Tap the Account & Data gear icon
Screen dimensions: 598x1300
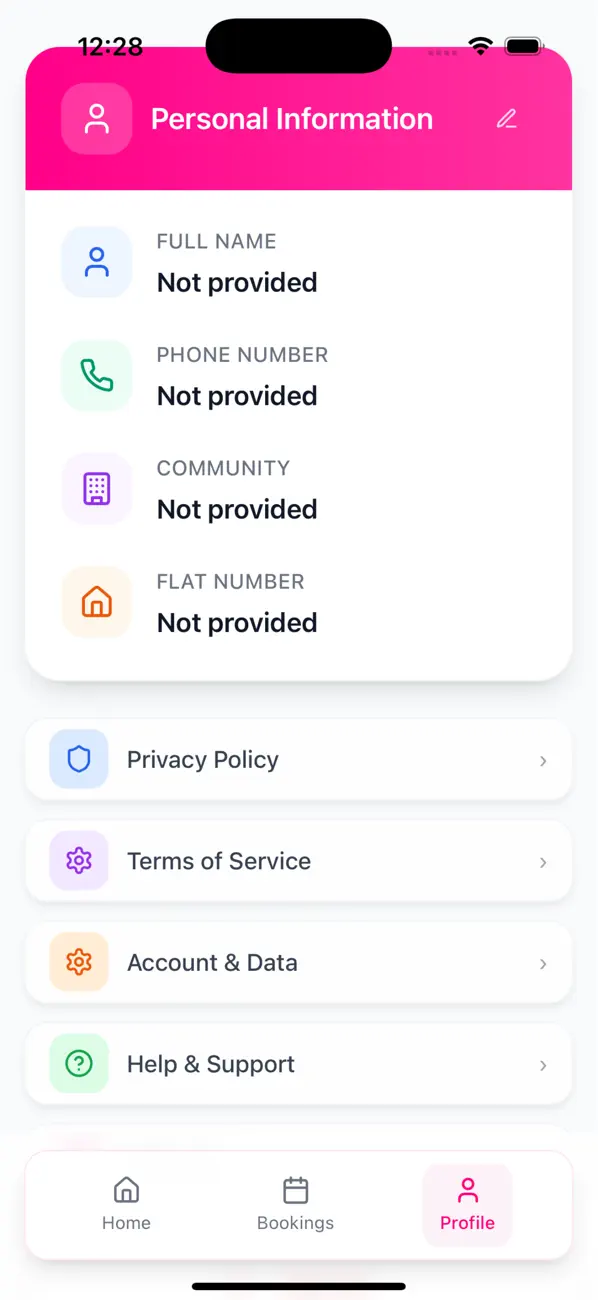[77, 963]
